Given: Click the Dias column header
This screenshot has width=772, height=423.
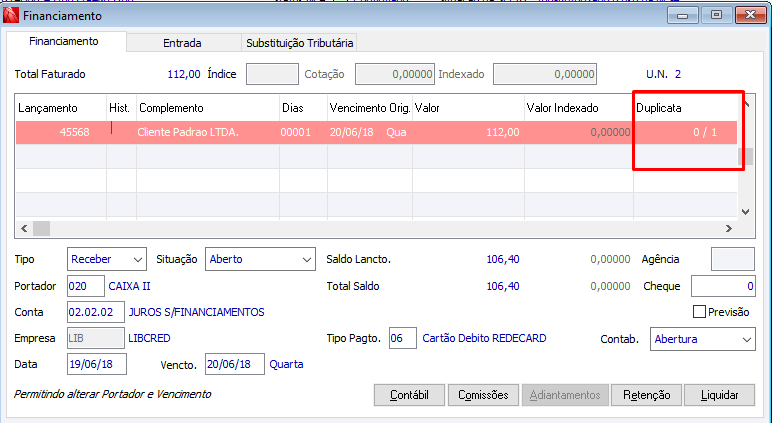Looking at the screenshot, I should [303, 108].
